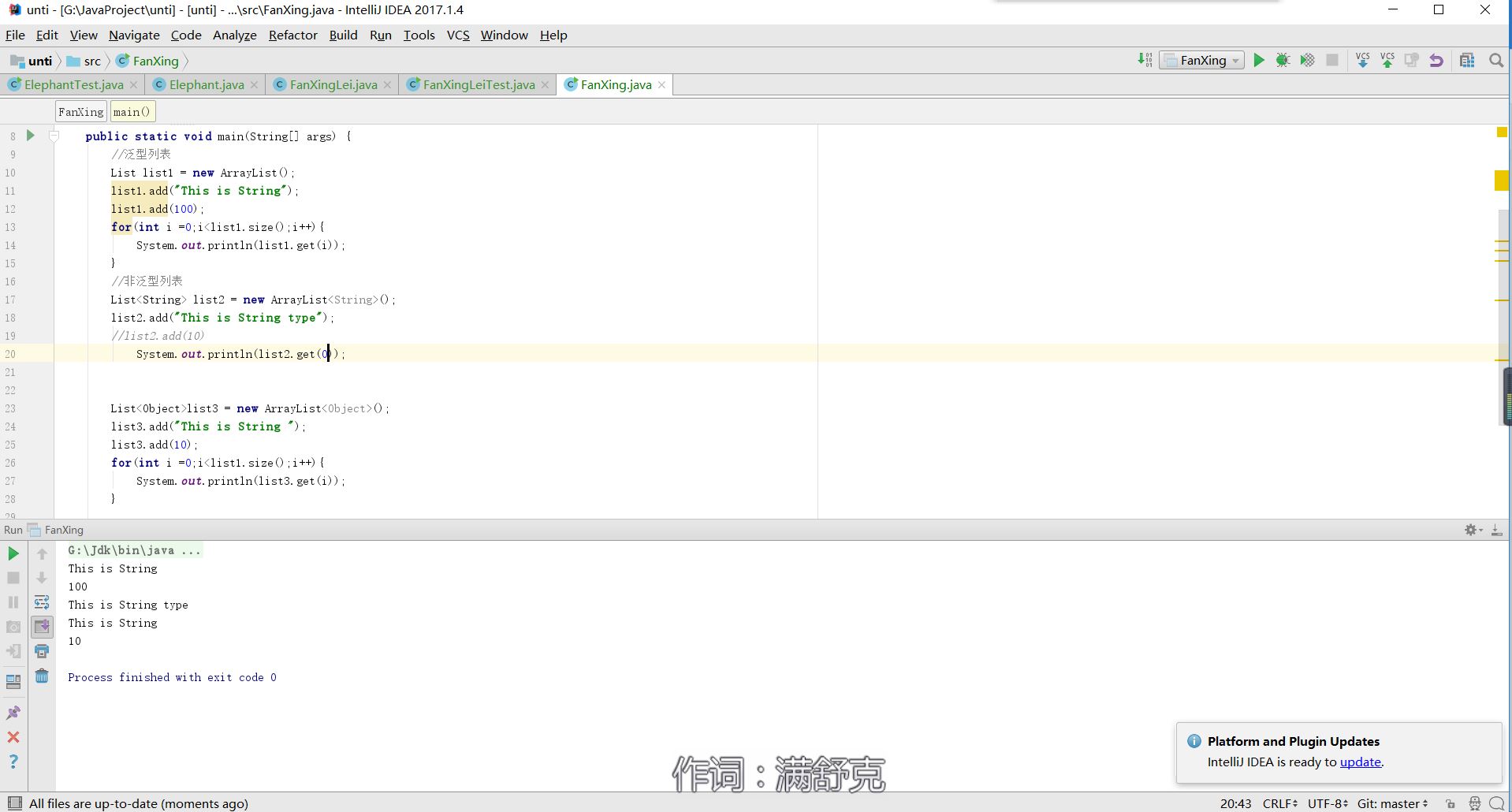Select the src folder breadcrumb
This screenshot has width=1512, height=812.
(84, 61)
